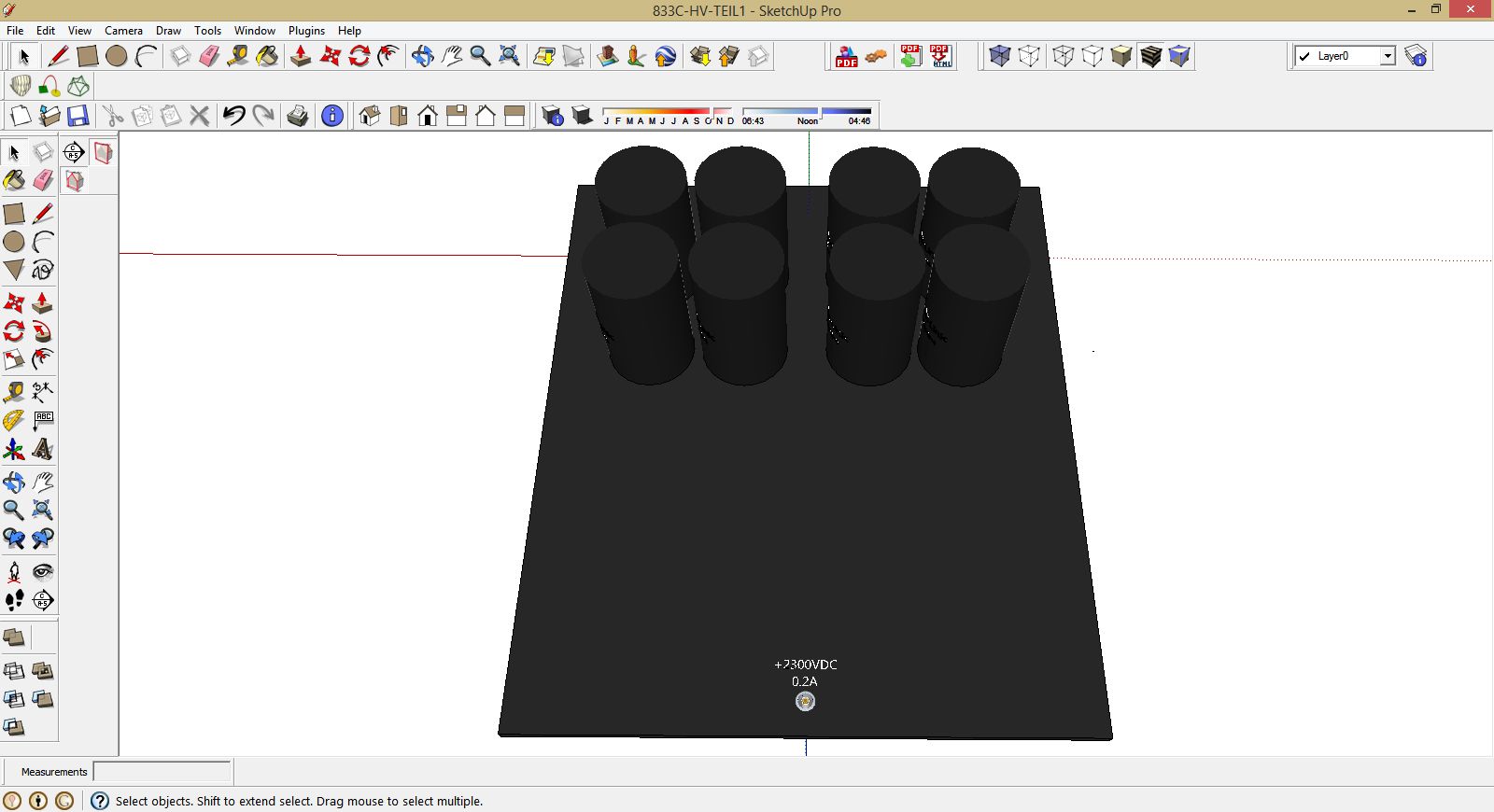This screenshot has width=1494, height=812.
Task: Expand the Layer0 dropdown arrow
Action: click(x=1388, y=56)
